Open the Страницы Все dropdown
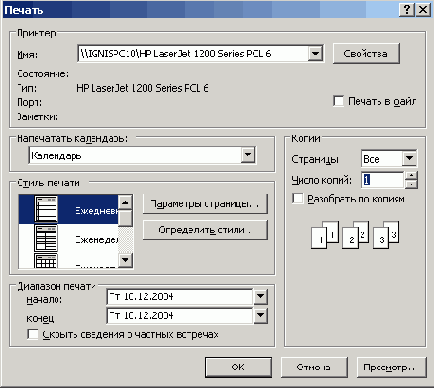The height and width of the screenshot is (388, 434). [409, 159]
